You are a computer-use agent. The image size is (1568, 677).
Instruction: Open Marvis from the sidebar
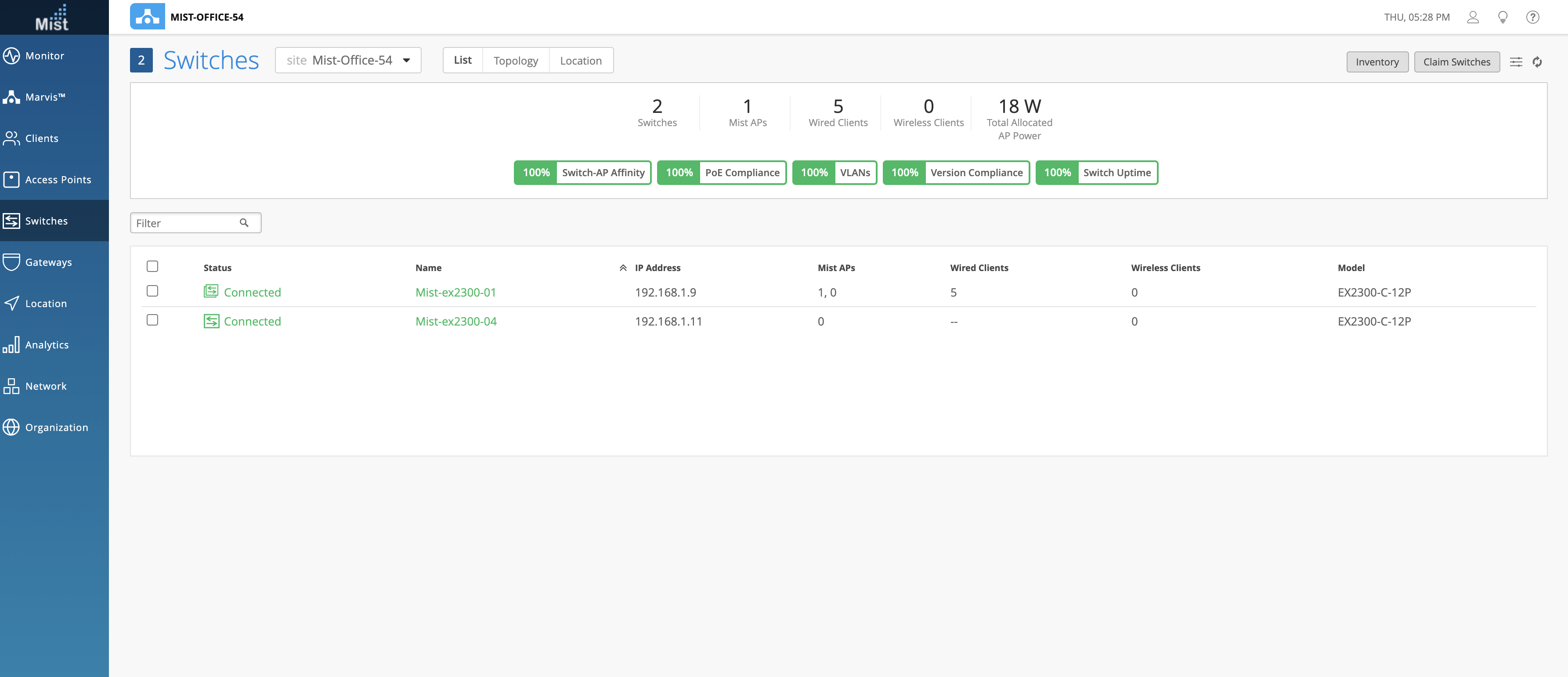point(45,97)
